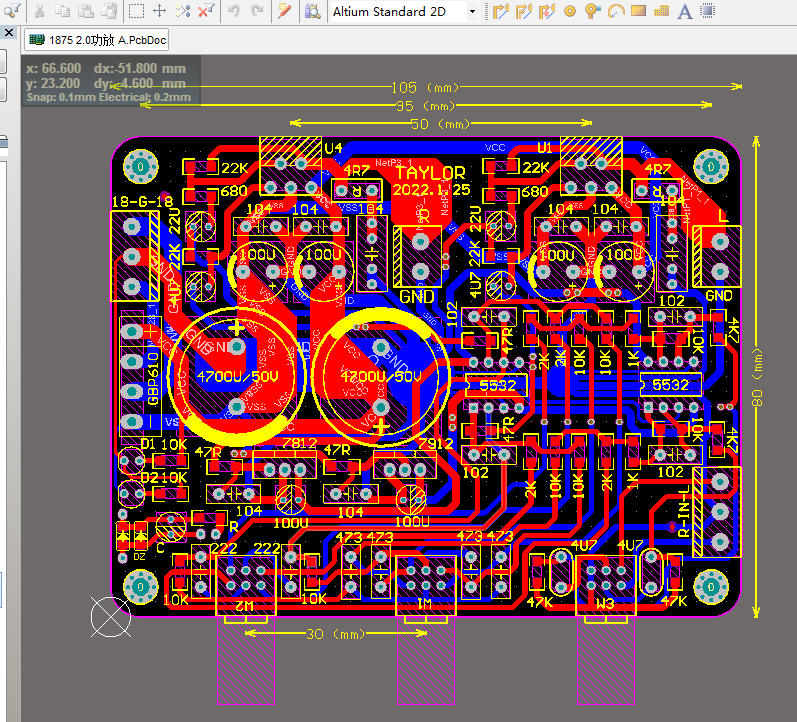This screenshot has width=797, height=722.
Task: Switch to the 1875 2.0 A.PcbDoc tab
Action: point(97,40)
